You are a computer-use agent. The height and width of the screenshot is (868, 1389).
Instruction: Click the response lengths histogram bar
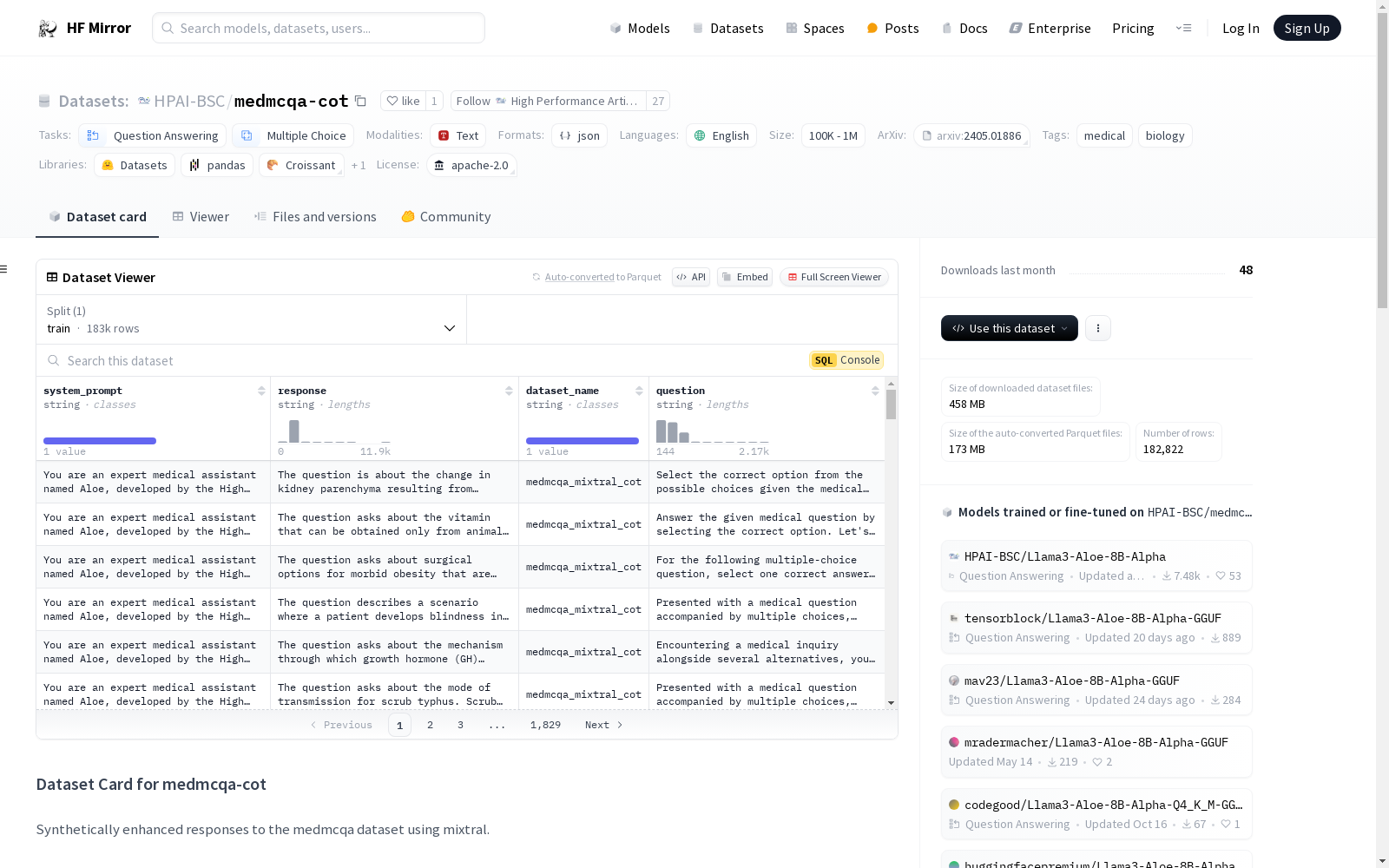(294, 431)
